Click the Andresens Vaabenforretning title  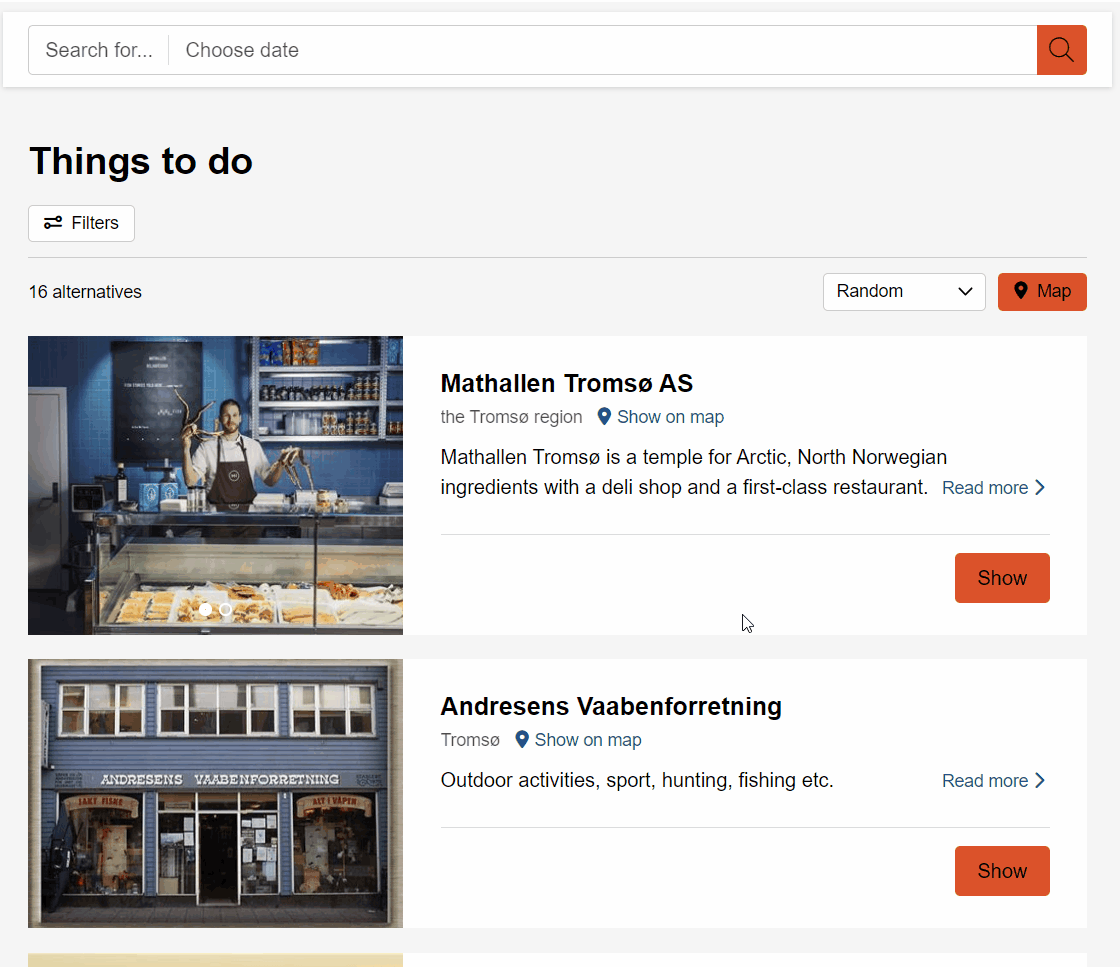(x=610, y=706)
